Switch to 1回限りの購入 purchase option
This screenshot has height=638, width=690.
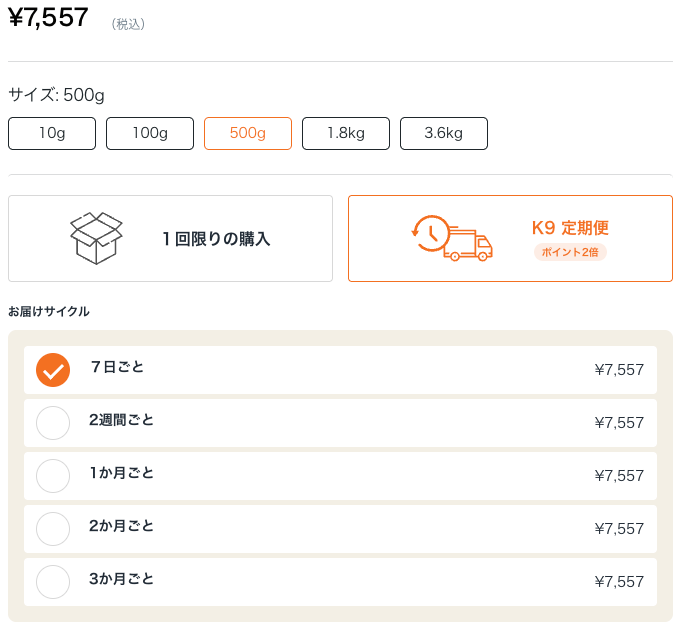(170, 238)
